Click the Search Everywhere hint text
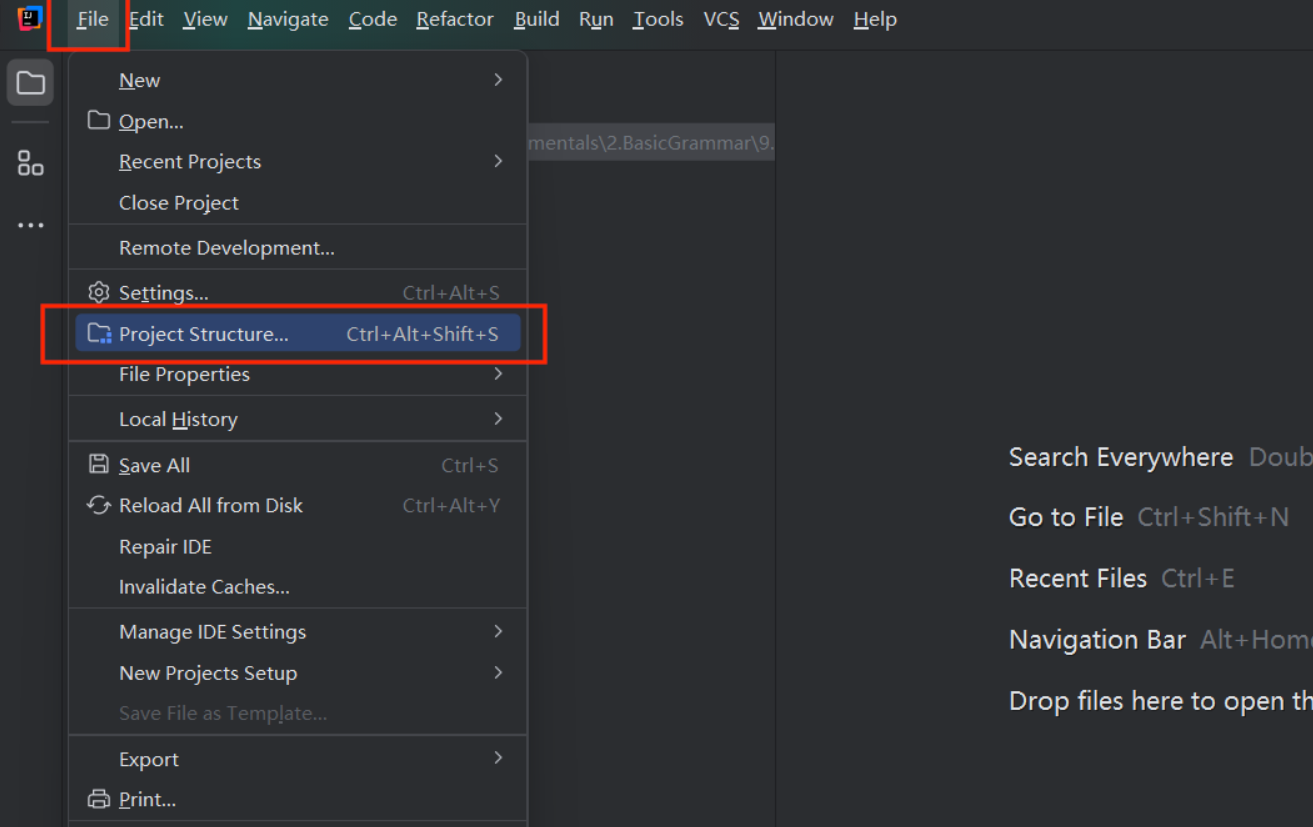 point(1121,457)
